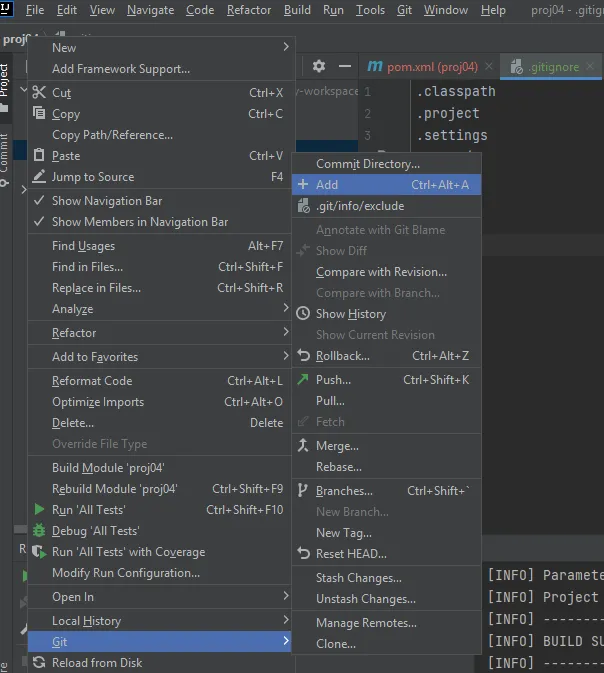Click the Maven m icon on pom.xml tab

[375, 66]
